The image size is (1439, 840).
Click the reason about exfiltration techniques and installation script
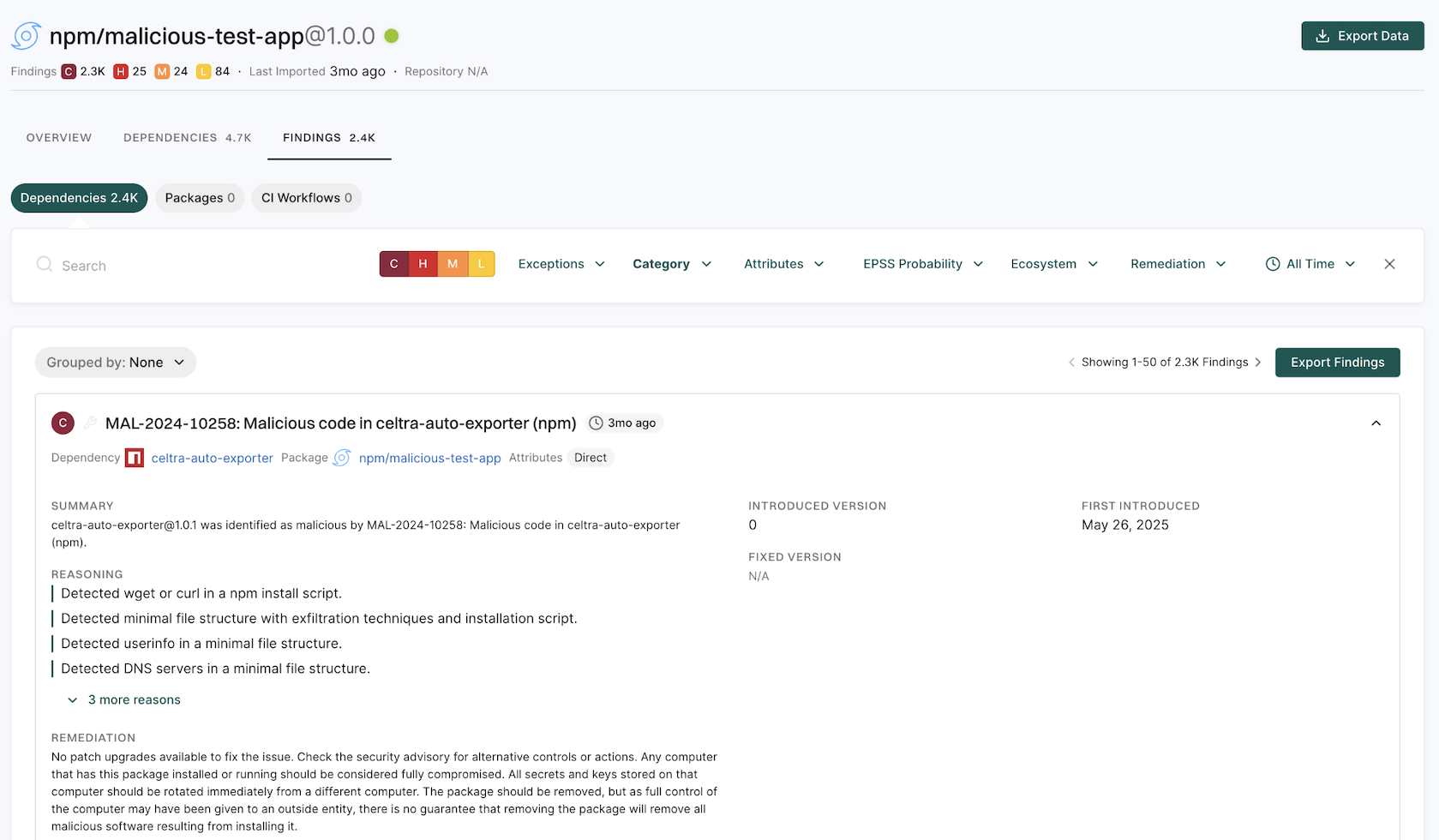click(319, 618)
